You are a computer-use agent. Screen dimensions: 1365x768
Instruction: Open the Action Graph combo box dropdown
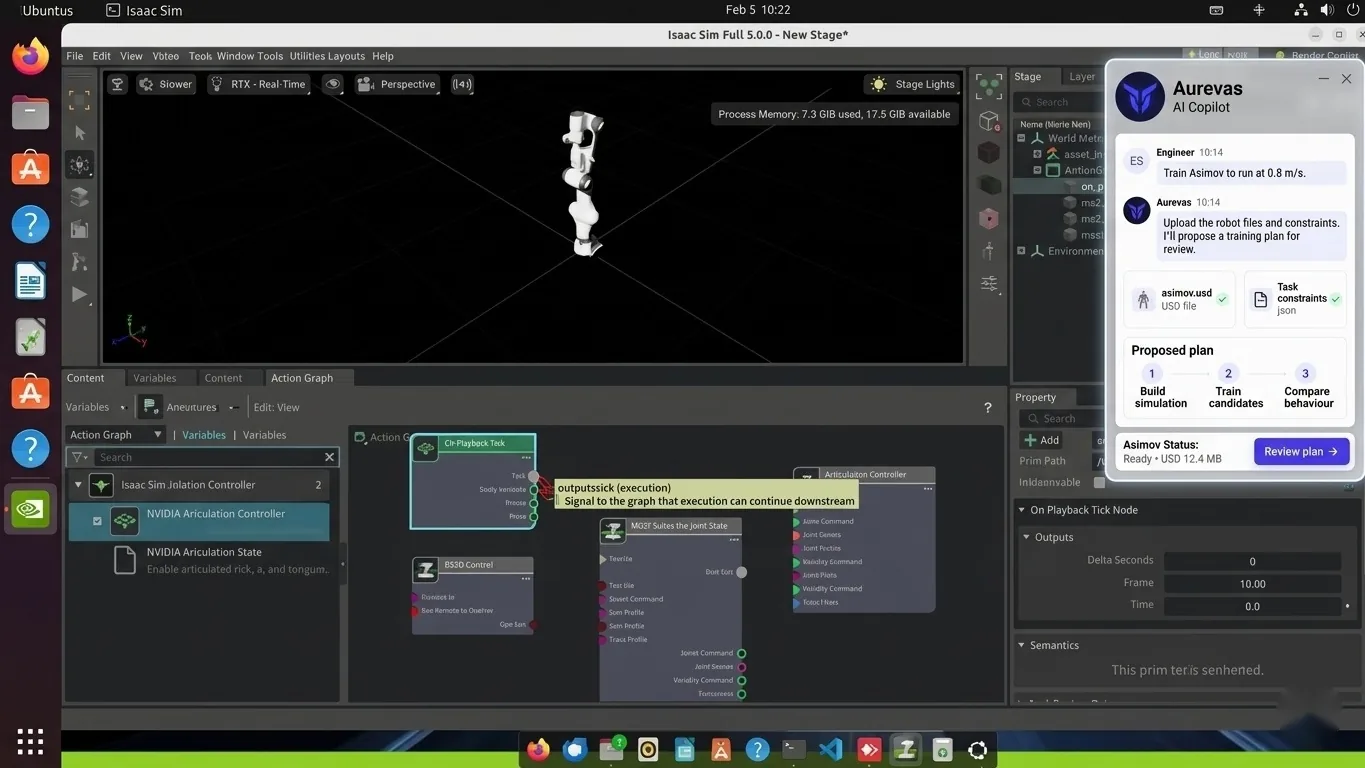115,435
